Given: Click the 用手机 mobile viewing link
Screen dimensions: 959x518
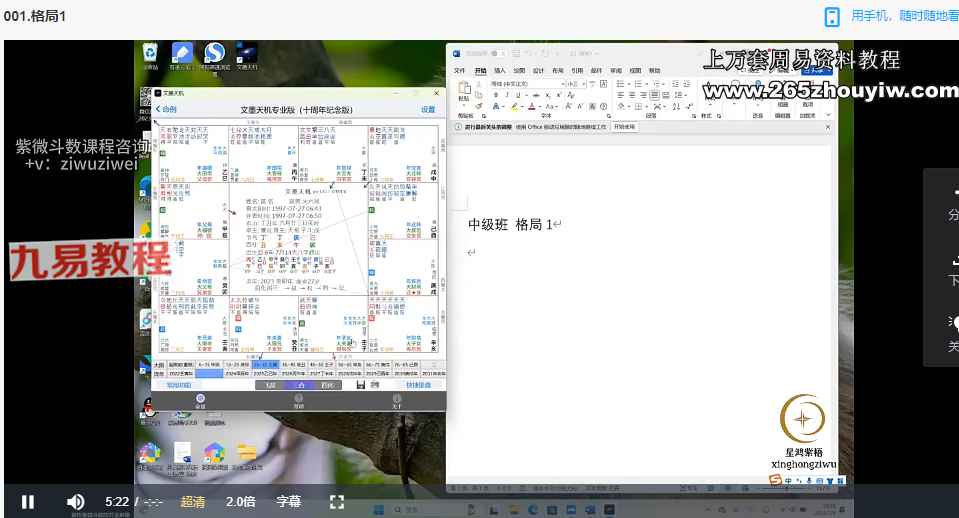Looking at the screenshot, I should (x=903, y=16).
